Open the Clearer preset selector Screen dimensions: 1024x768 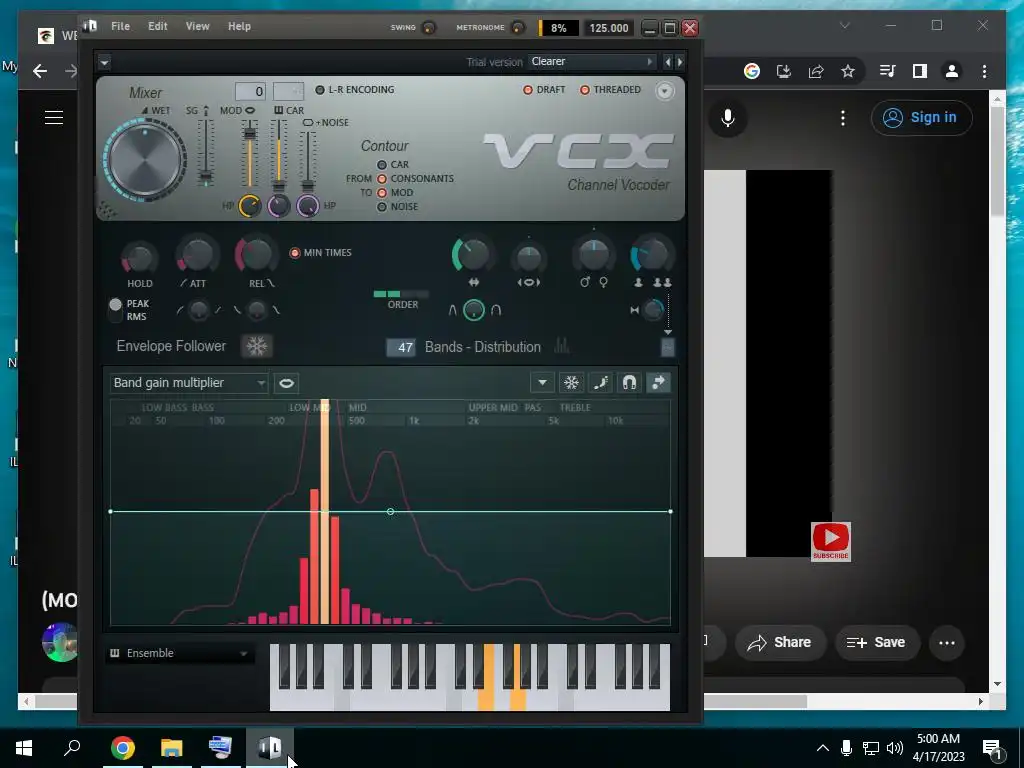(592, 61)
